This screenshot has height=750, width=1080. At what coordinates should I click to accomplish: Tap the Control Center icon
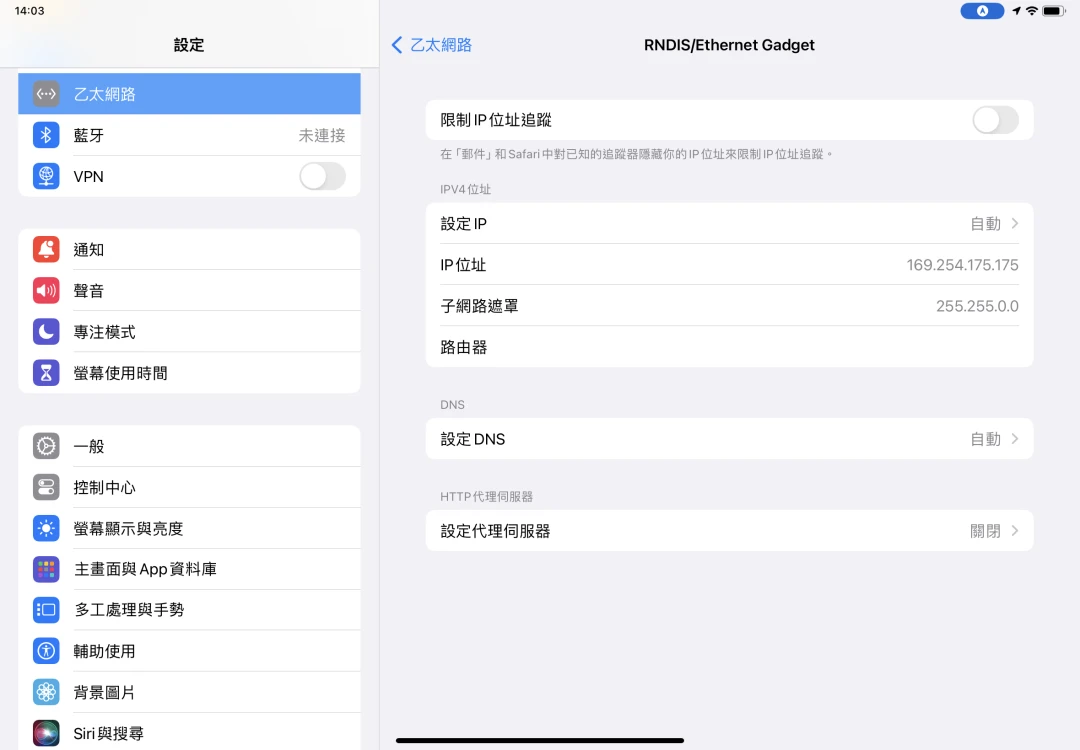(x=46, y=487)
